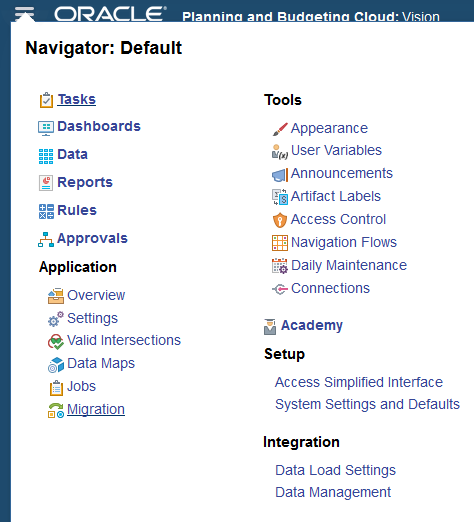Click the Academy graduate icon
474x522 pixels.
point(270,327)
